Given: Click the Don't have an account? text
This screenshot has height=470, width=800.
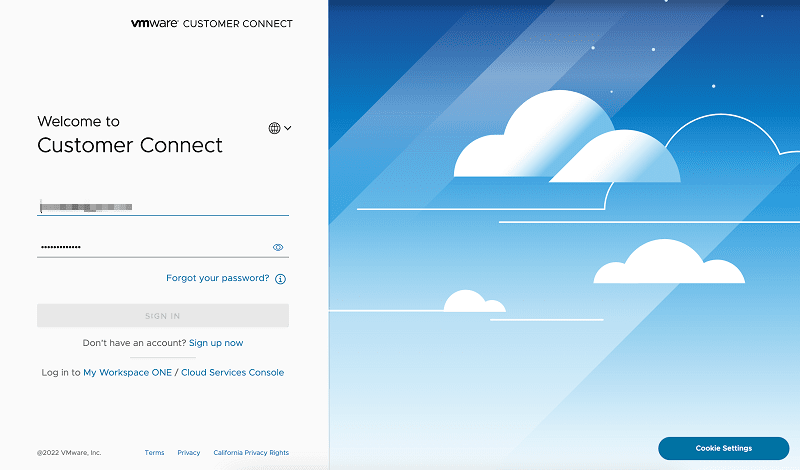Looking at the screenshot, I should point(134,343).
